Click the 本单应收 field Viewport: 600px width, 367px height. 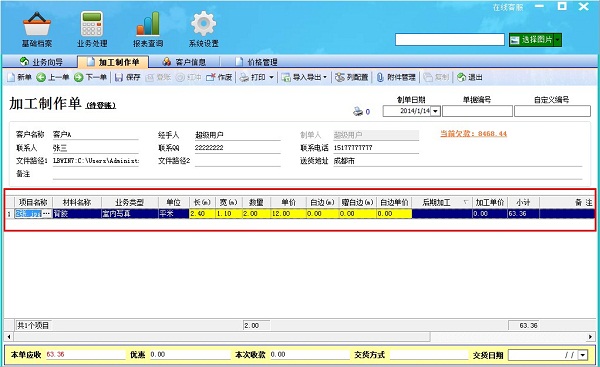coord(85,355)
